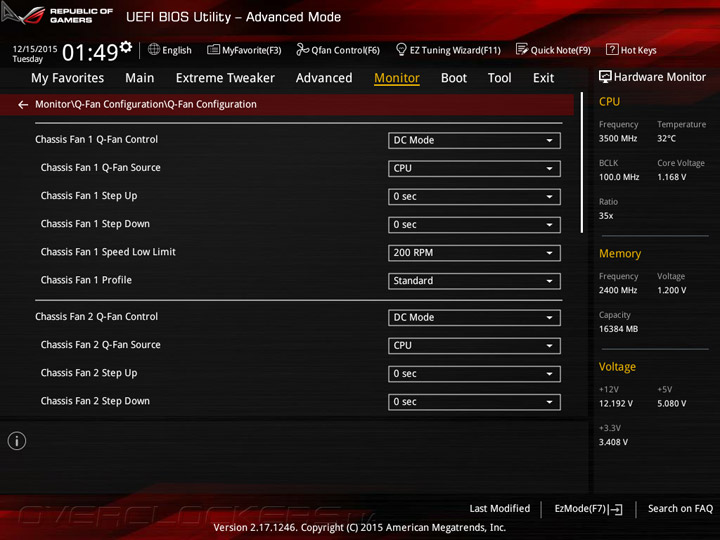
Task: Select the Monitor tab
Action: (397, 78)
